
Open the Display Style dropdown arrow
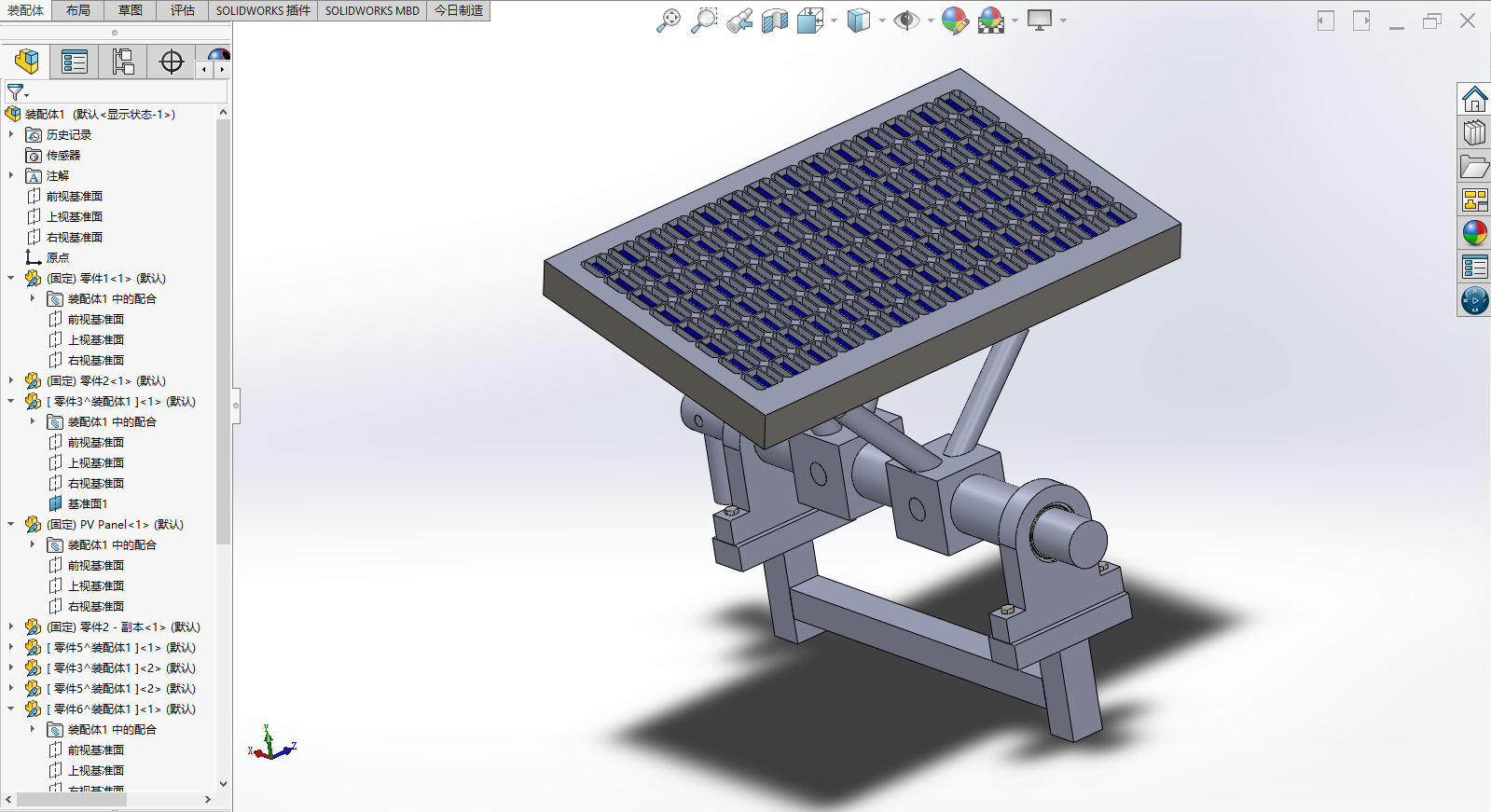[x=882, y=21]
